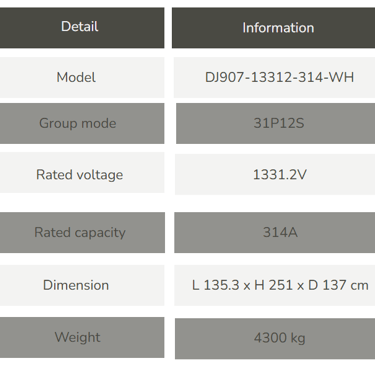The image size is (375, 366).
Task: Click the text 'Rated voltage'
Action: tap(80, 175)
